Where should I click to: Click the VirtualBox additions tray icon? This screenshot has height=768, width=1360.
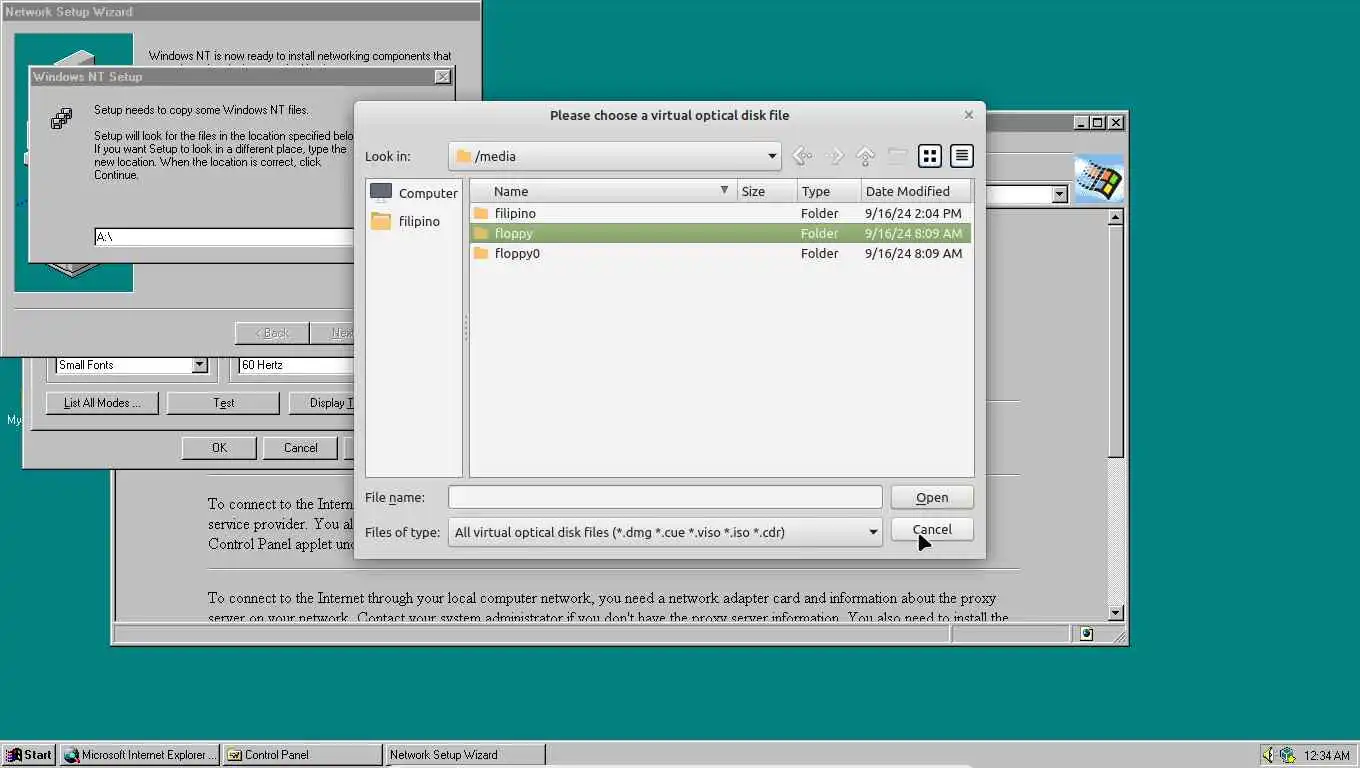(x=1287, y=755)
